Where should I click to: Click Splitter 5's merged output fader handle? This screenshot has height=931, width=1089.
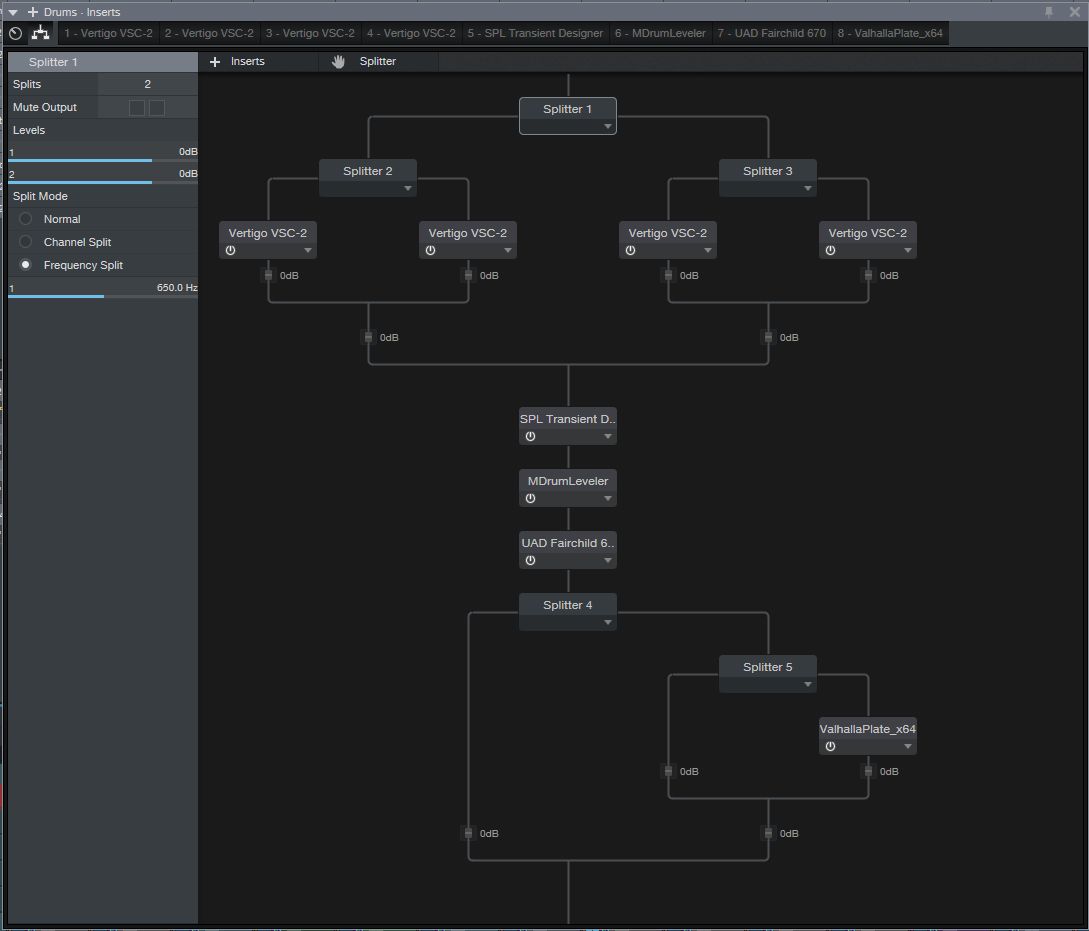point(768,833)
